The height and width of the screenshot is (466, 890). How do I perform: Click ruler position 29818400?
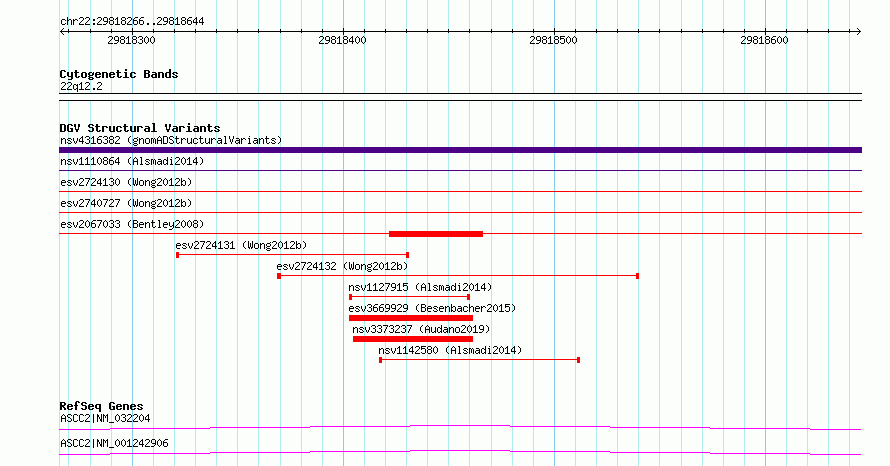[342, 40]
